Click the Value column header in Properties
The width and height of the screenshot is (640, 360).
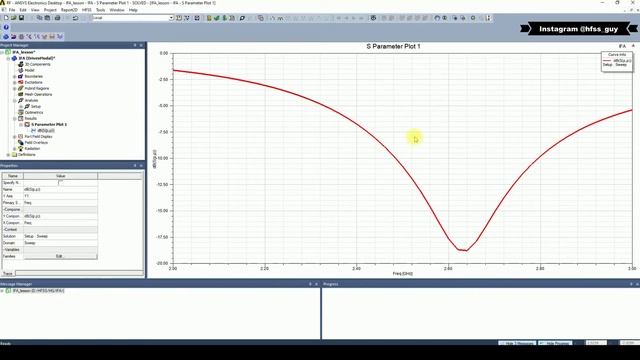(x=60, y=176)
